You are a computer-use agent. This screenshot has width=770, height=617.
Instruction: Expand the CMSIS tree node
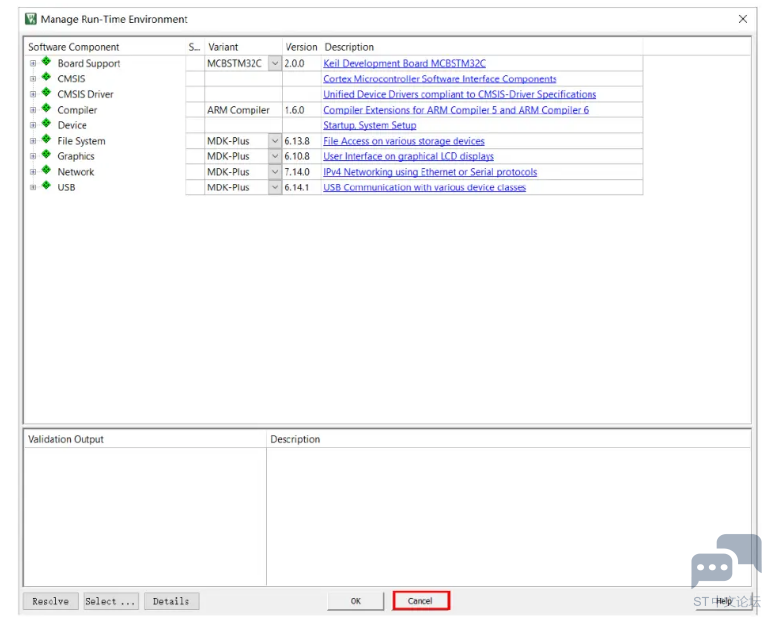click(33, 79)
